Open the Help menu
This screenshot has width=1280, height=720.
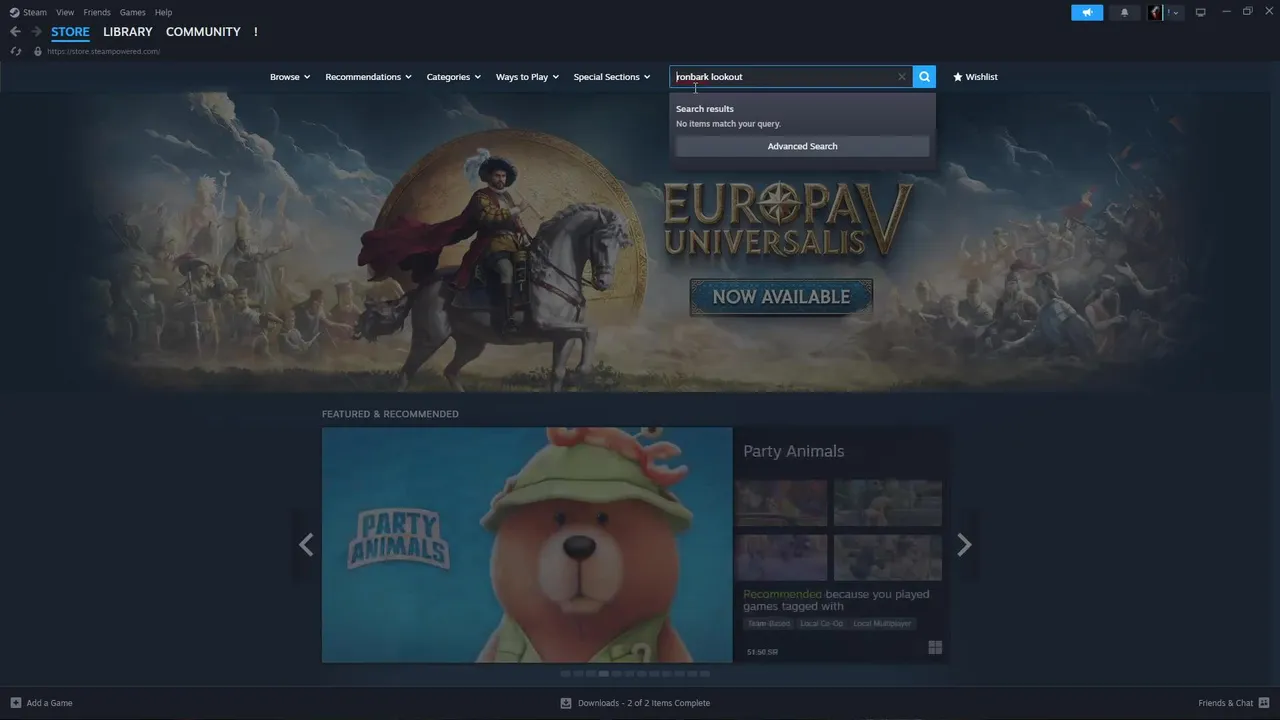(x=164, y=12)
